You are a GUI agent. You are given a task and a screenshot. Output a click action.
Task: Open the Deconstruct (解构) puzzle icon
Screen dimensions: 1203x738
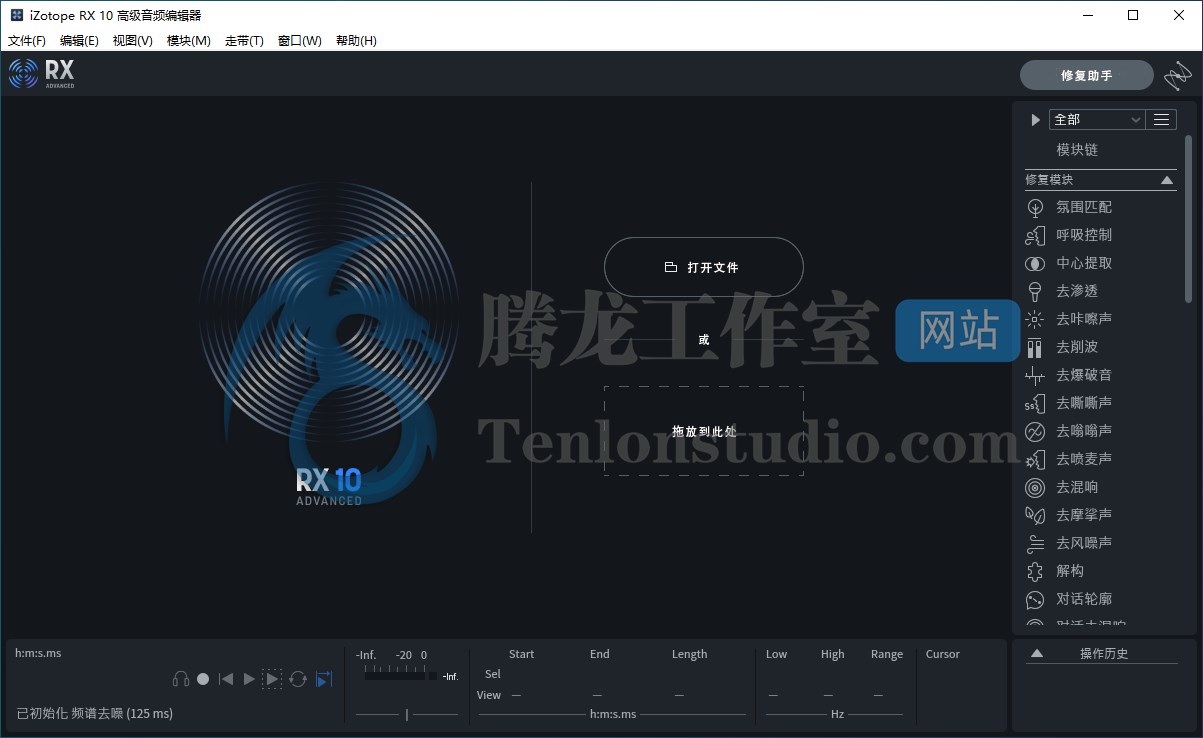pyautogui.click(x=1035, y=571)
